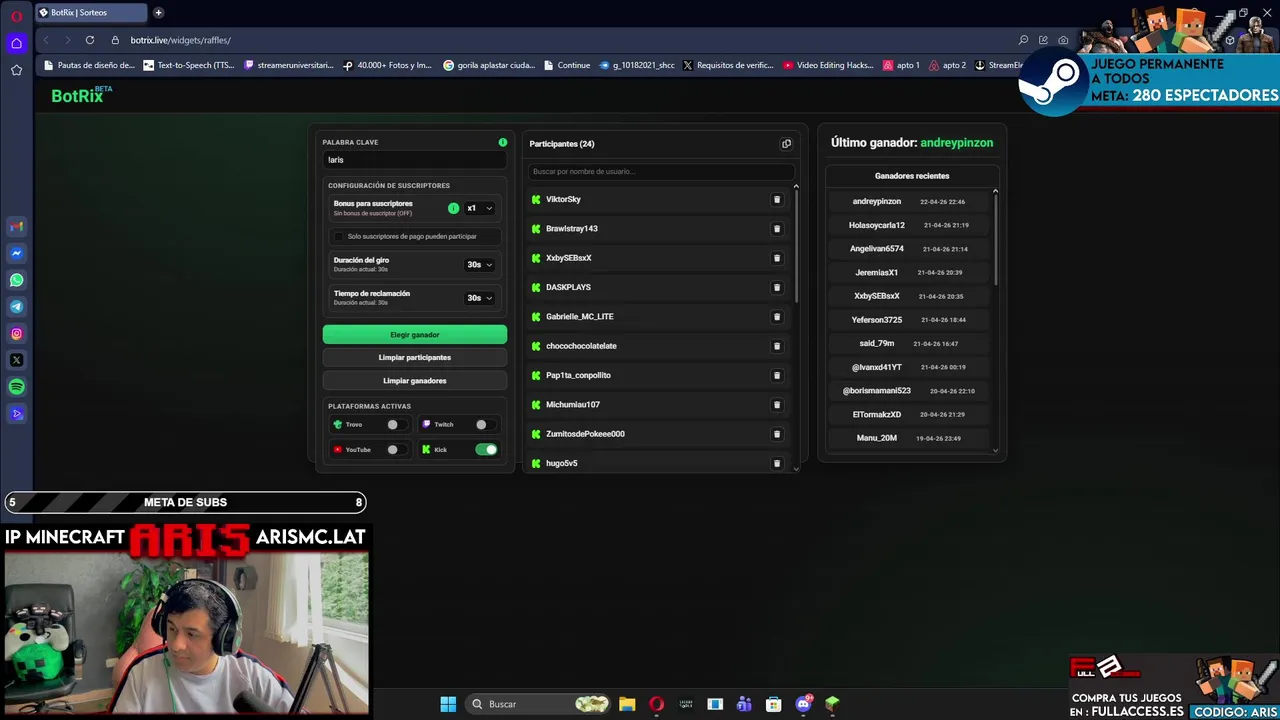Toggle Trovo platform switch
The width and height of the screenshot is (1280, 720).
[397, 424]
